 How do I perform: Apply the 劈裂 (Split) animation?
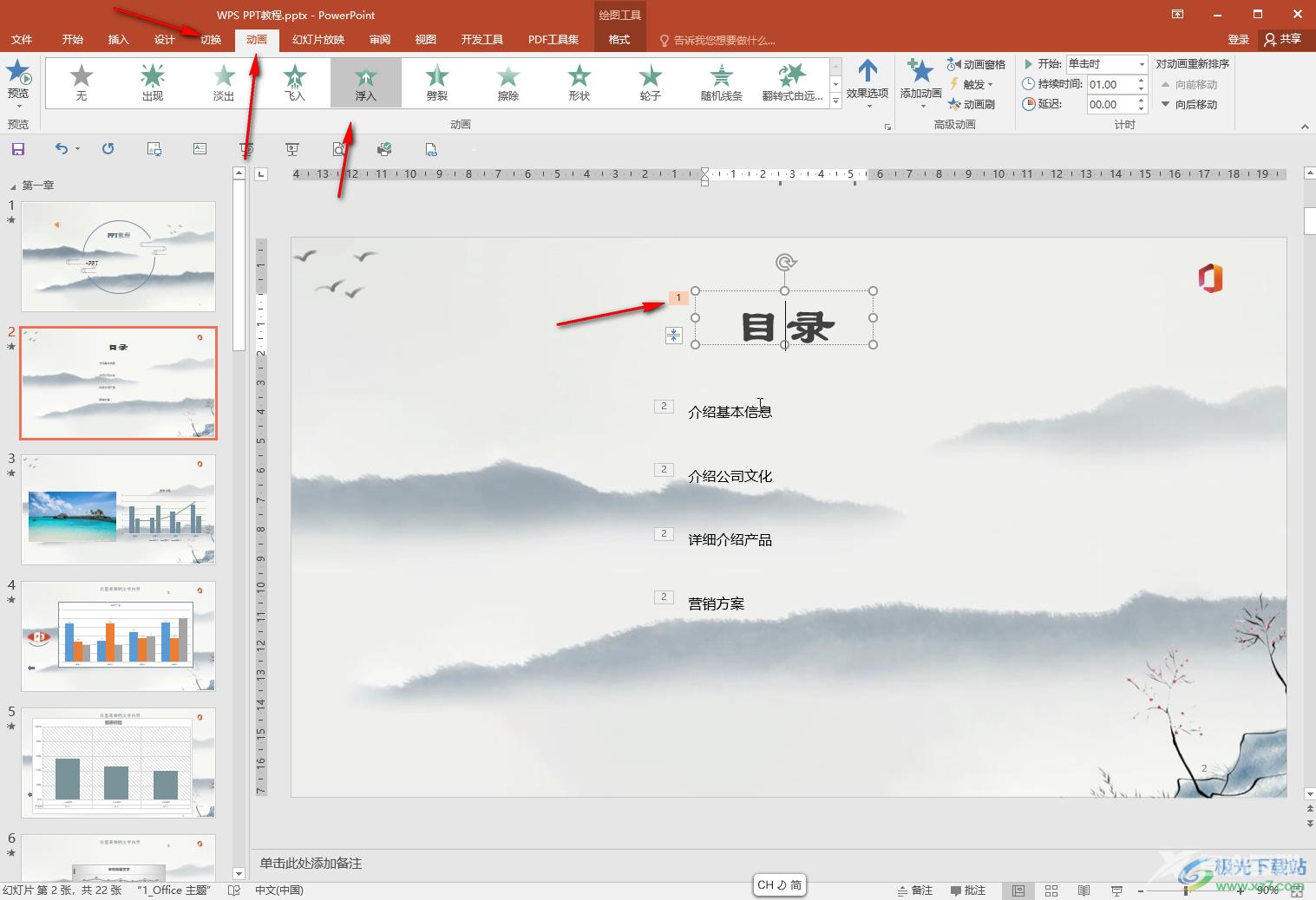pyautogui.click(x=437, y=83)
